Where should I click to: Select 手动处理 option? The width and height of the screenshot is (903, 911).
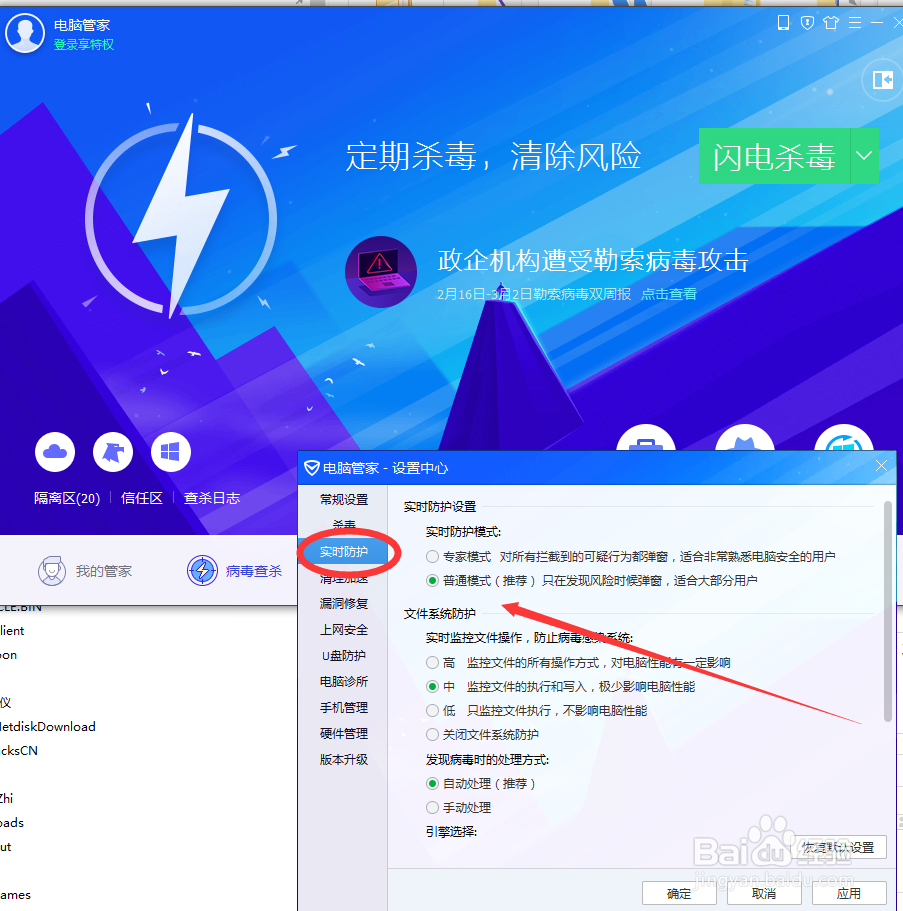tap(432, 808)
